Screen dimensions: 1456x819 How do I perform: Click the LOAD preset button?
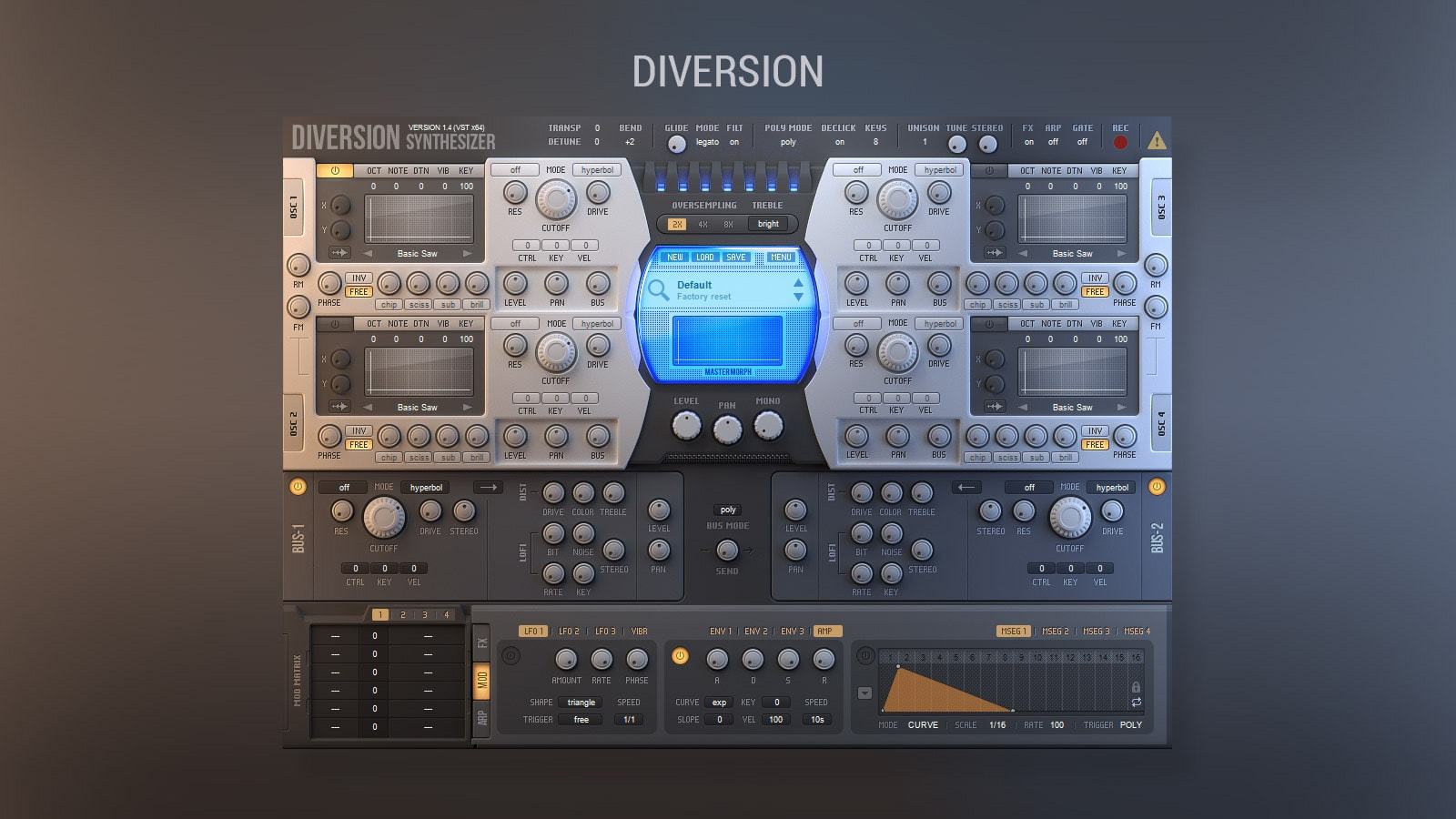pos(705,258)
